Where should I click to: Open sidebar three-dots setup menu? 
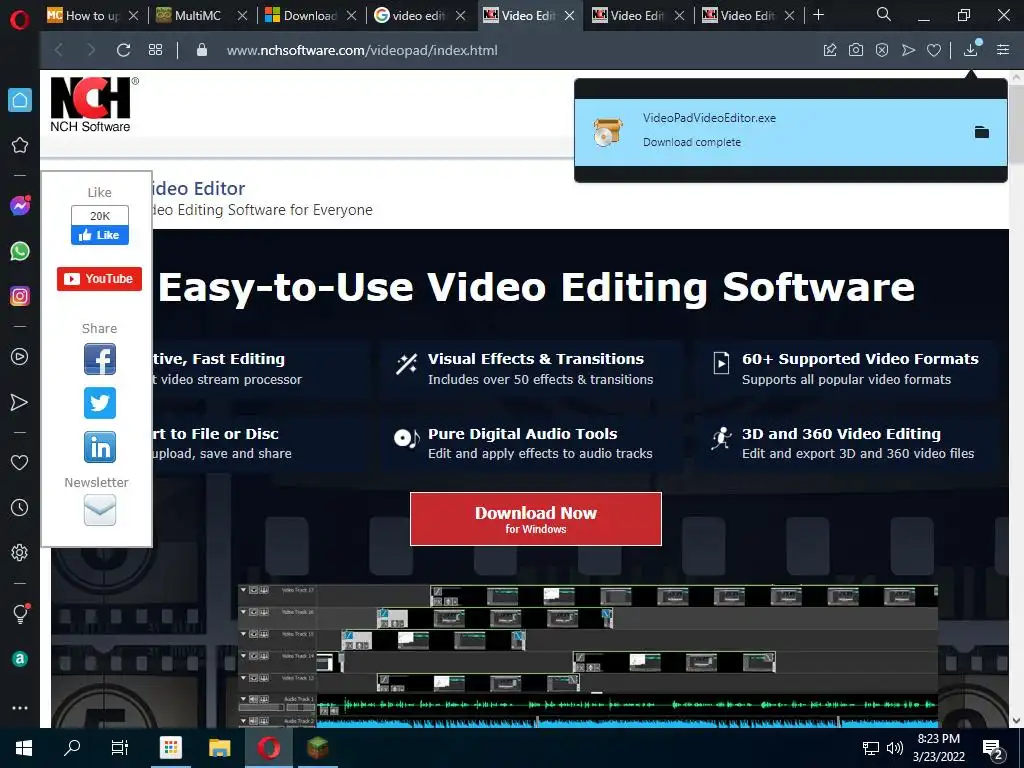20,708
